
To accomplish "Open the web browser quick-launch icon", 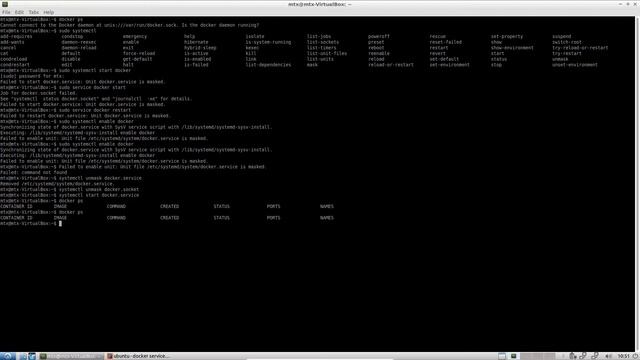I will [32, 356].
